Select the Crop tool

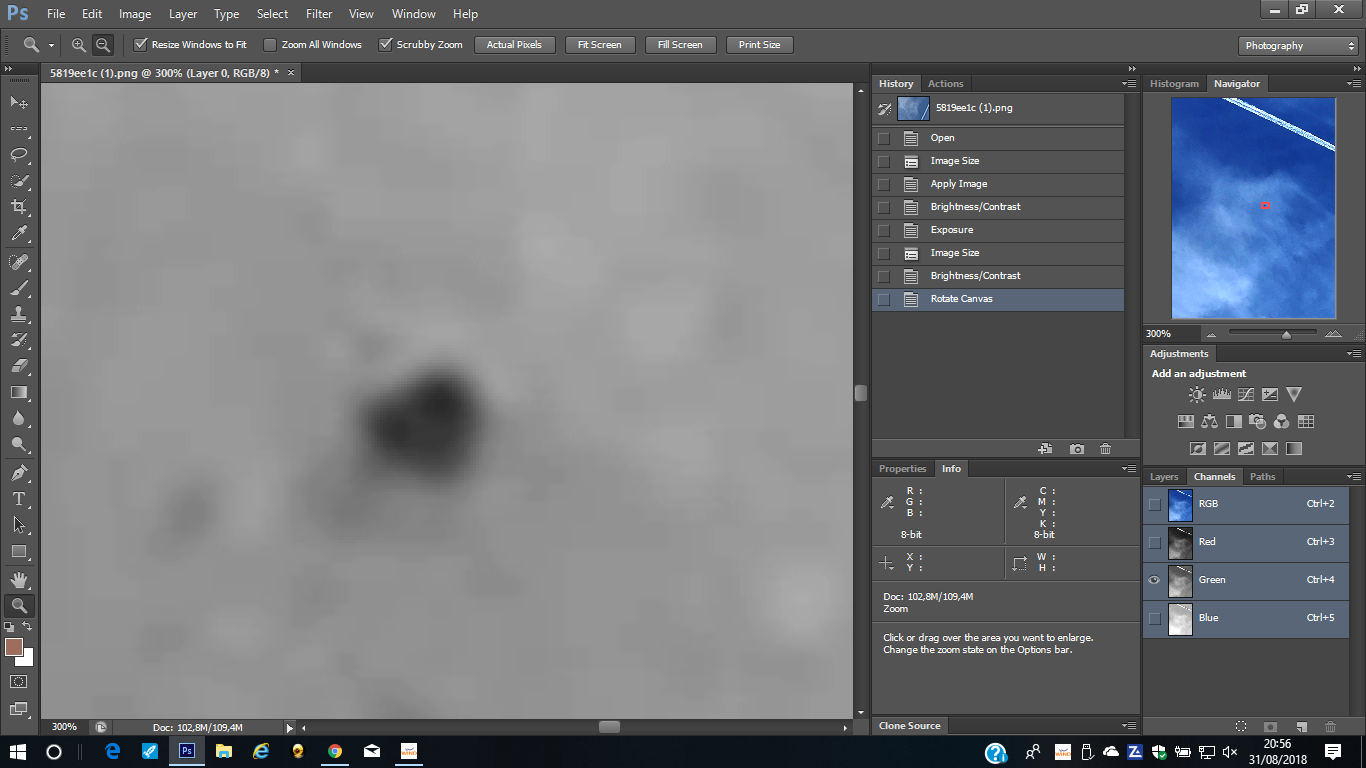[x=18, y=207]
